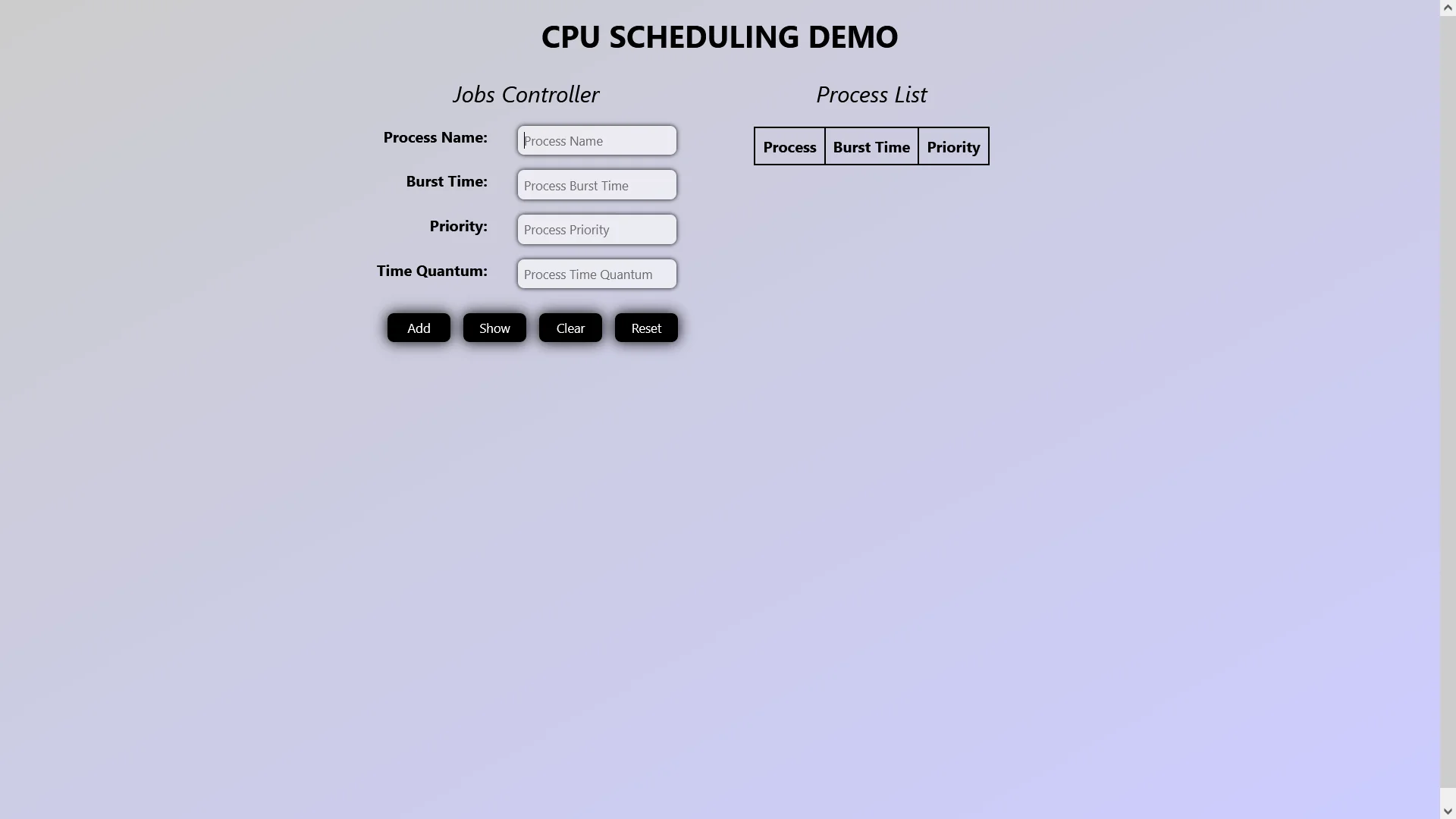Click the Add button to add process
The width and height of the screenshot is (1456, 819).
point(418,327)
